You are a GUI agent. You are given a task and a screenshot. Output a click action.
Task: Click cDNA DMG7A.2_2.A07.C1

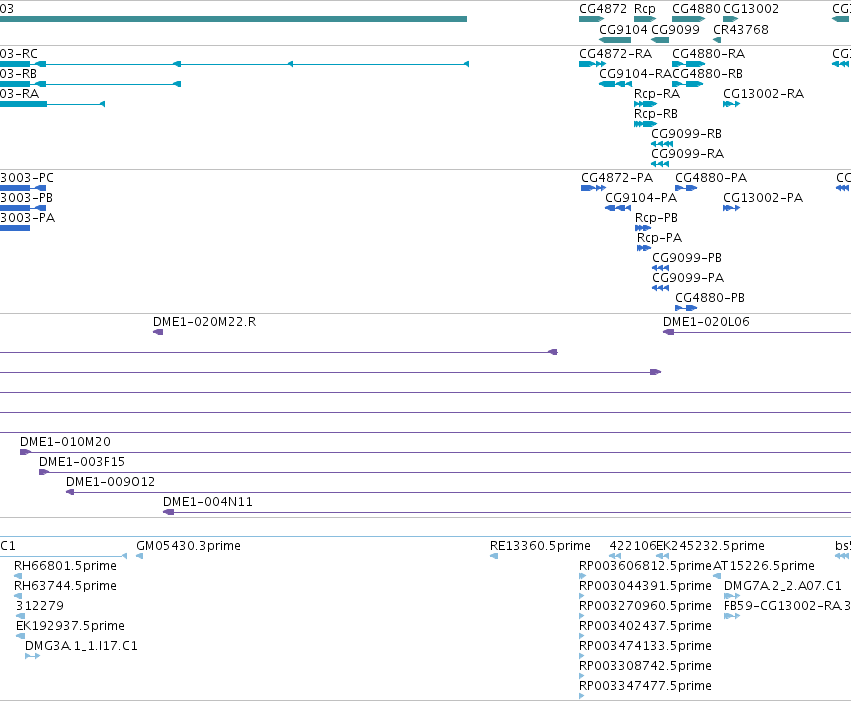pos(732,596)
